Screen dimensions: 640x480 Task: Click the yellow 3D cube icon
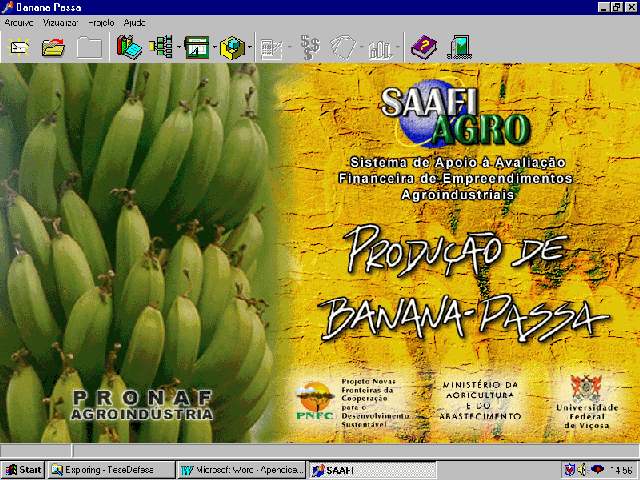click(232, 47)
